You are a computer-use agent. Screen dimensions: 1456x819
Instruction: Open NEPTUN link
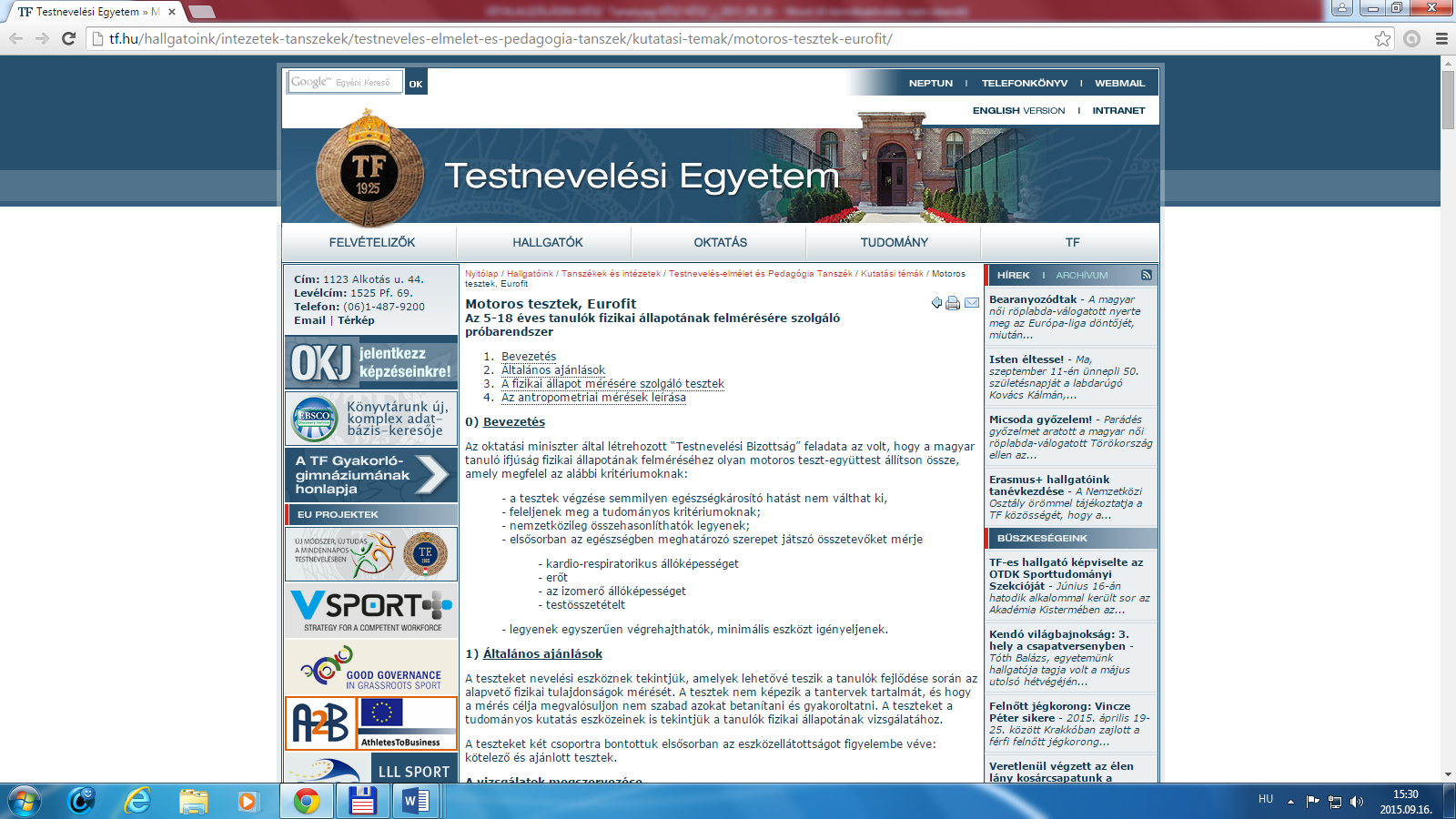931,83
